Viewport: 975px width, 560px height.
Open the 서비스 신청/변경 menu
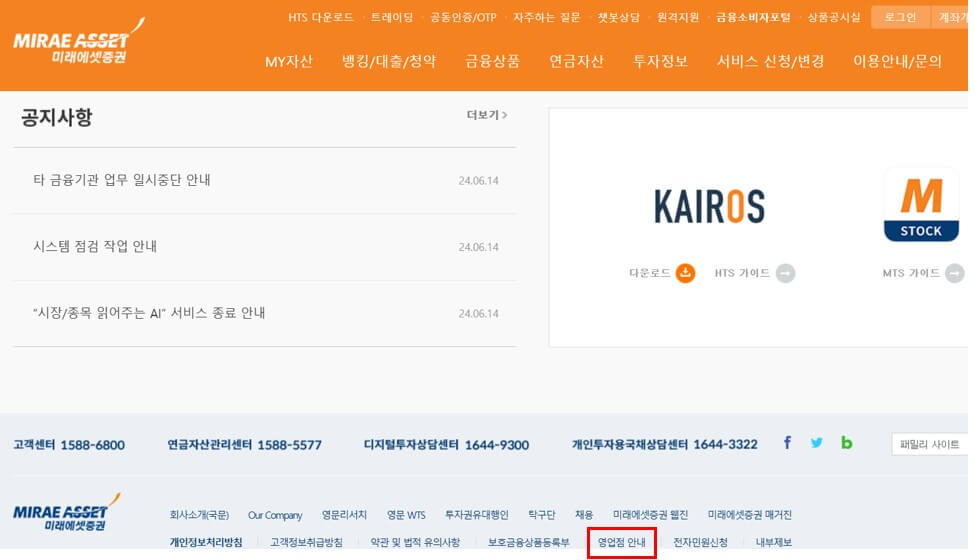pos(770,62)
